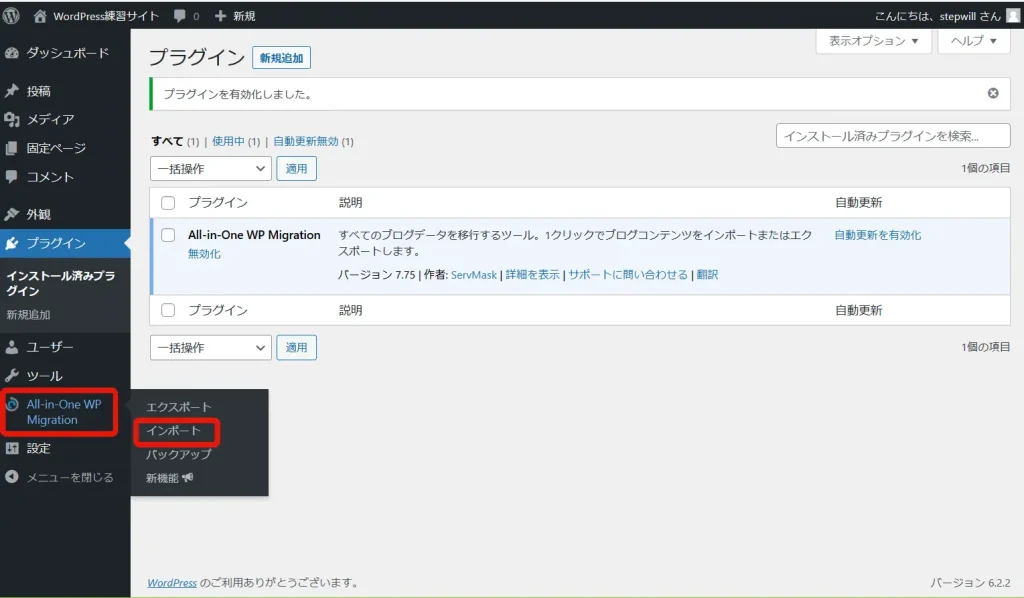
Task: Click the コメント speech bubble icon
Action: (12, 176)
